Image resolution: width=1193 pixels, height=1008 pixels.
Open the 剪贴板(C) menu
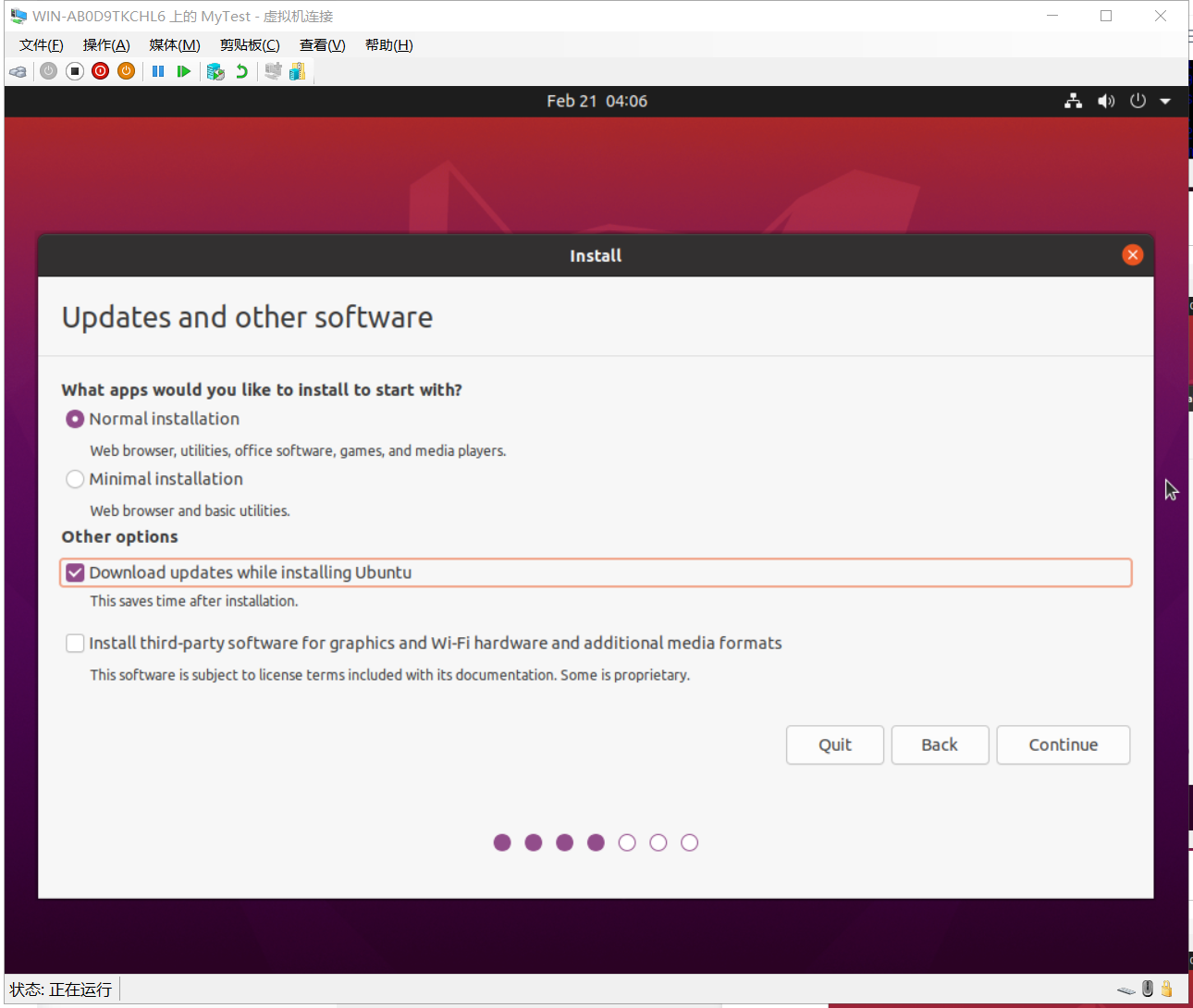pyautogui.click(x=250, y=45)
